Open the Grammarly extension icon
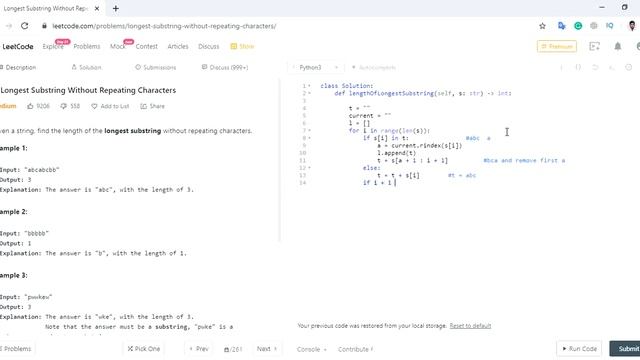640x360 pixels. (578, 26)
